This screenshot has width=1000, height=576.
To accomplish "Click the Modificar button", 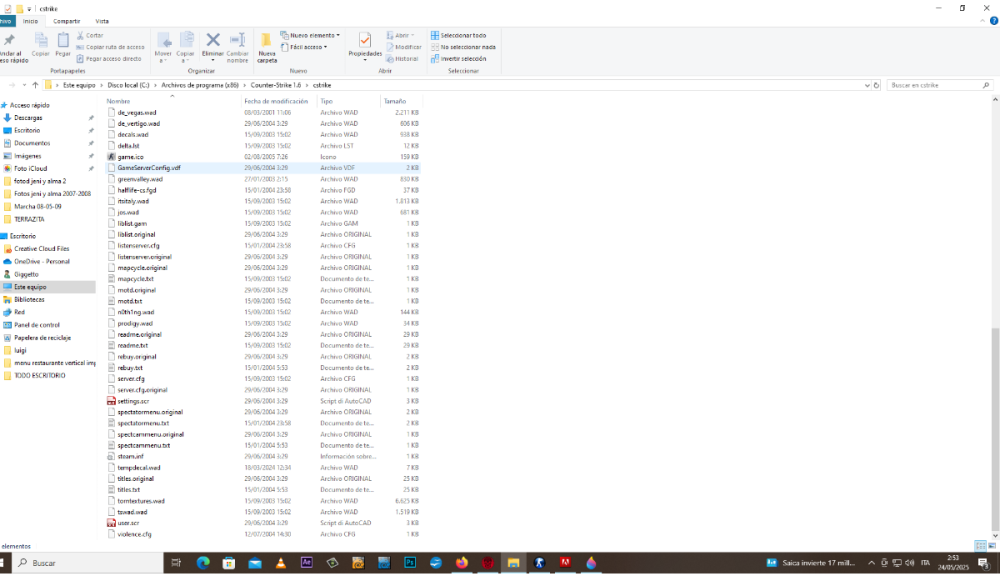I will click(x=404, y=47).
